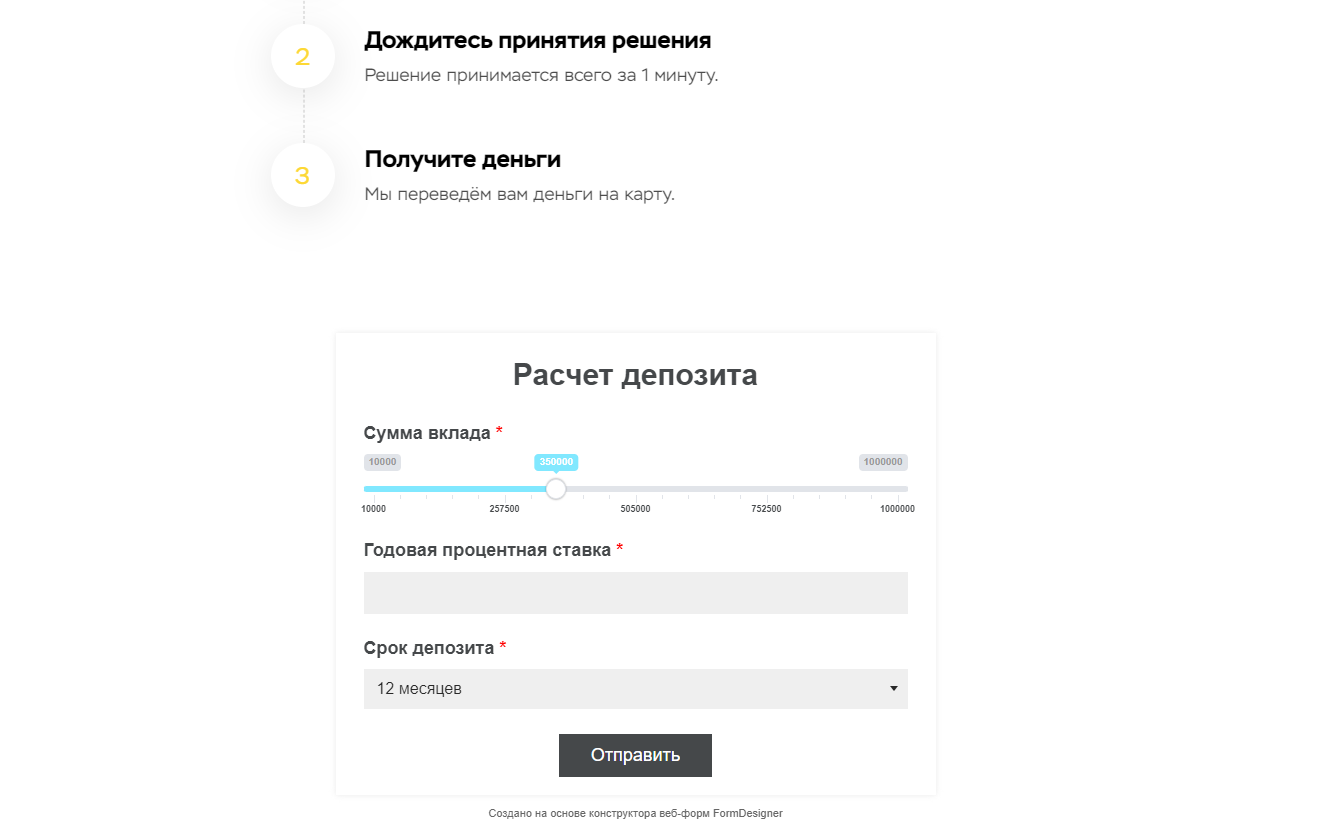The image size is (1335, 830).
Task: Click the 350000 value tooltip above slider
Action: pyautogui.click(x=556, y=462)
